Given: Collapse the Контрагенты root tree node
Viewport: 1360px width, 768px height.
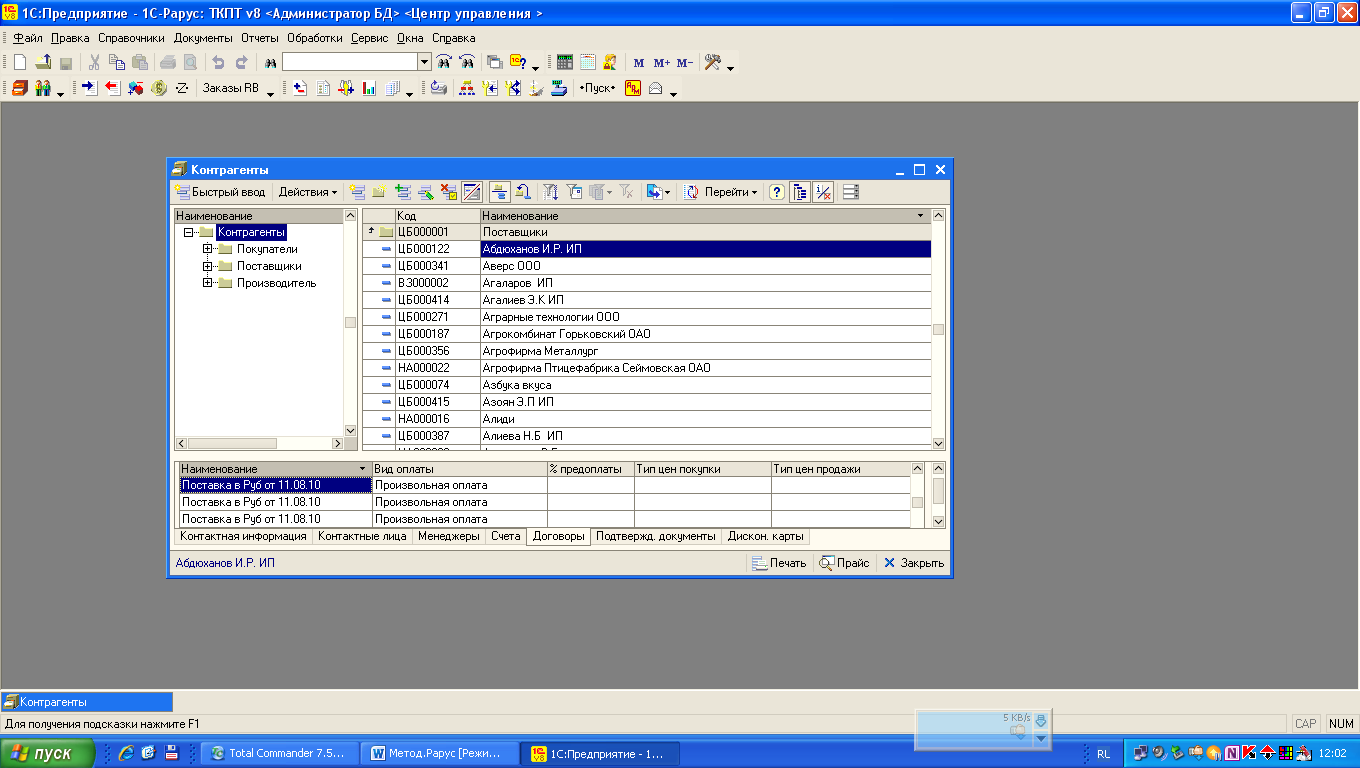Looking at the screenshot, I should 189,232.
